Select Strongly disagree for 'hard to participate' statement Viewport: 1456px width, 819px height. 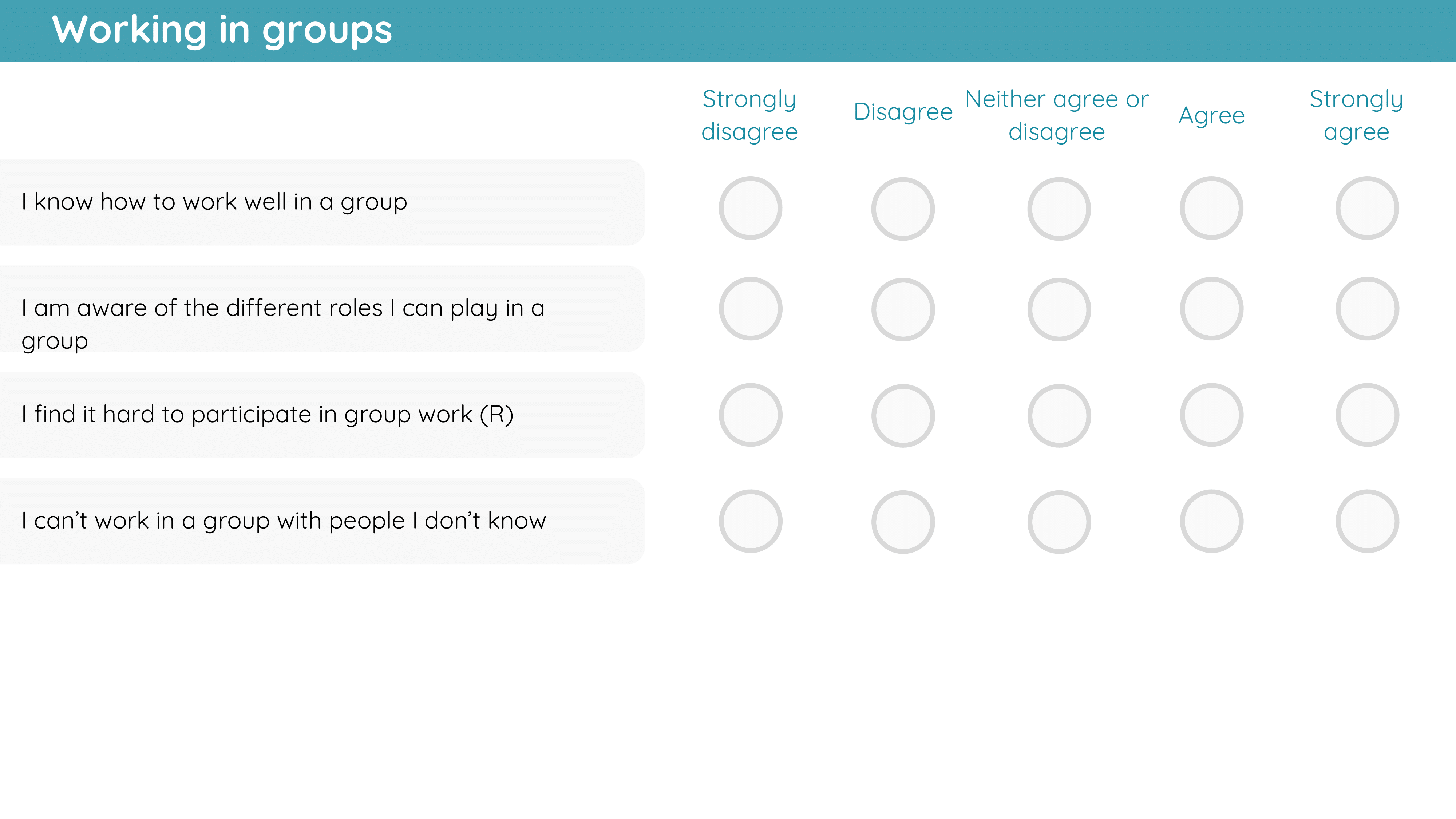click(751, 415)
